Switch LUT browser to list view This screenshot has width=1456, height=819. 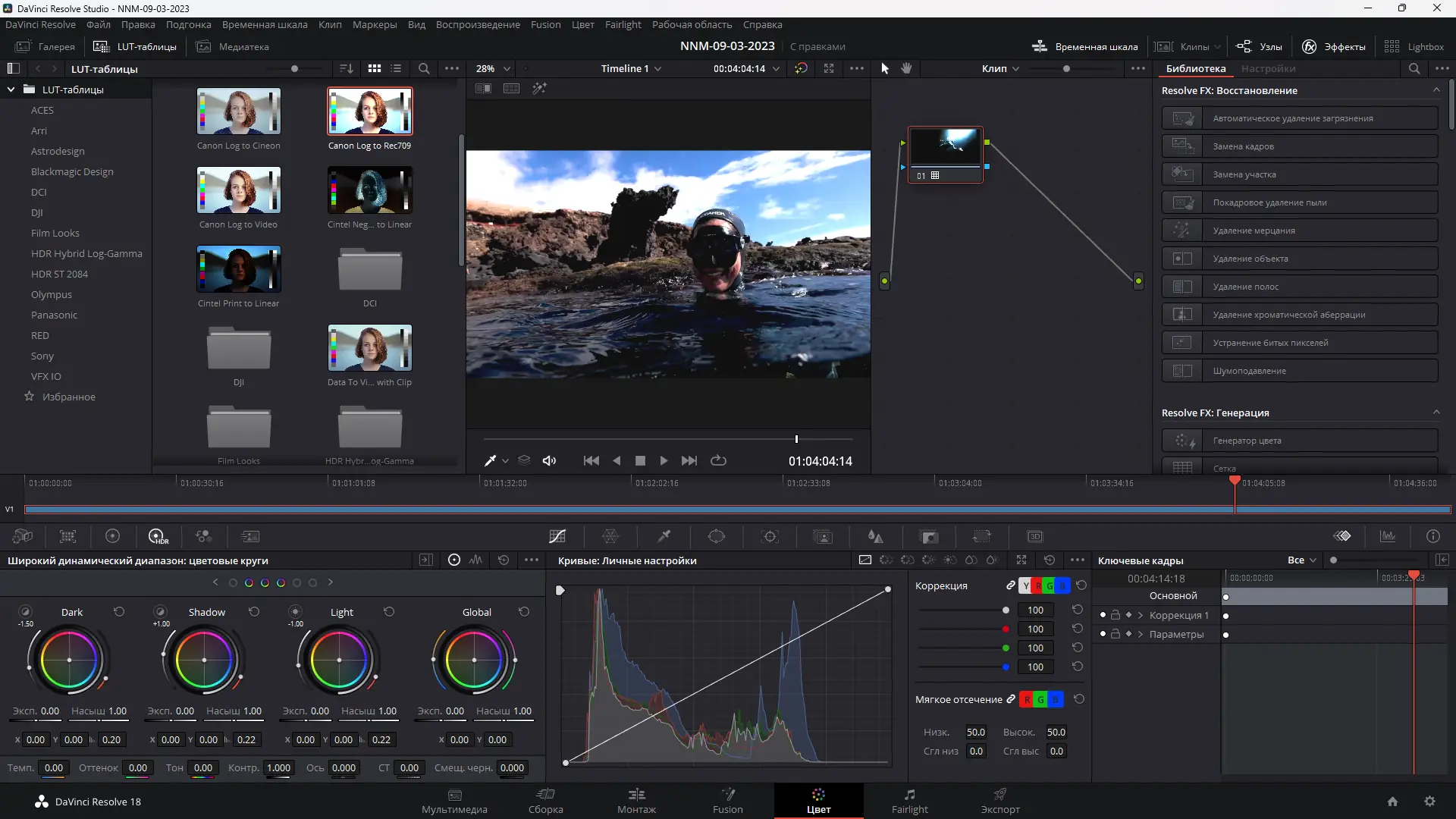click(396, 69)
